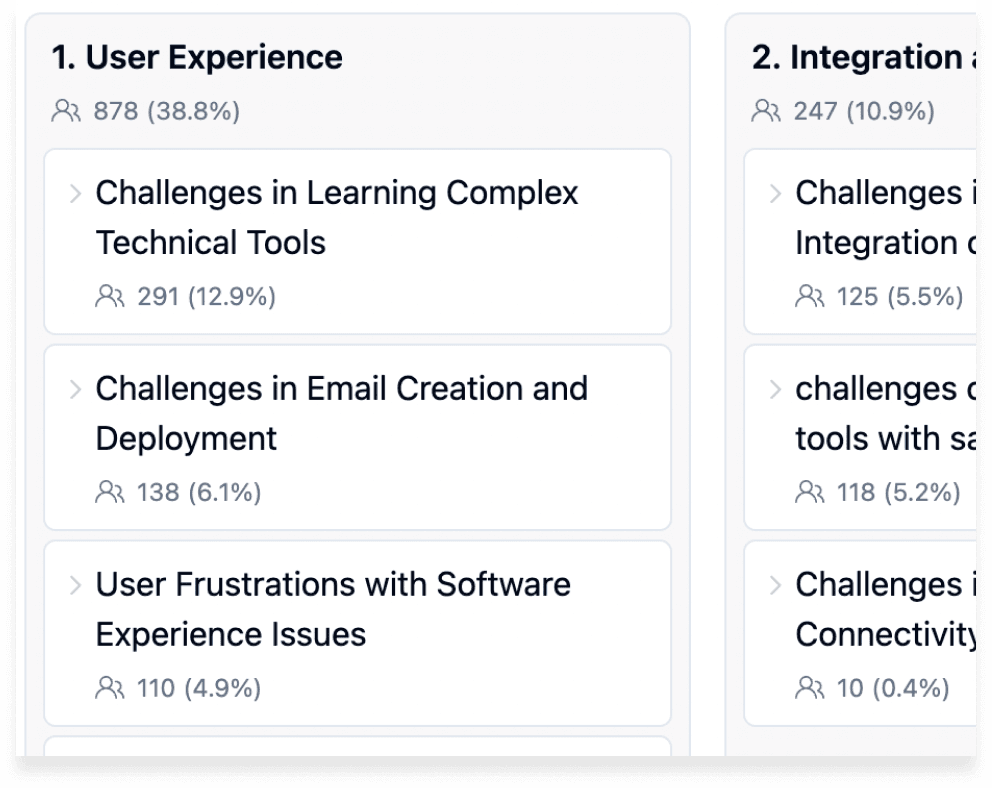Expand the Learning Complex Technical Tools chevron
Image resolution: width=992 pixels, height=788 pixels.
pos(76,193)
